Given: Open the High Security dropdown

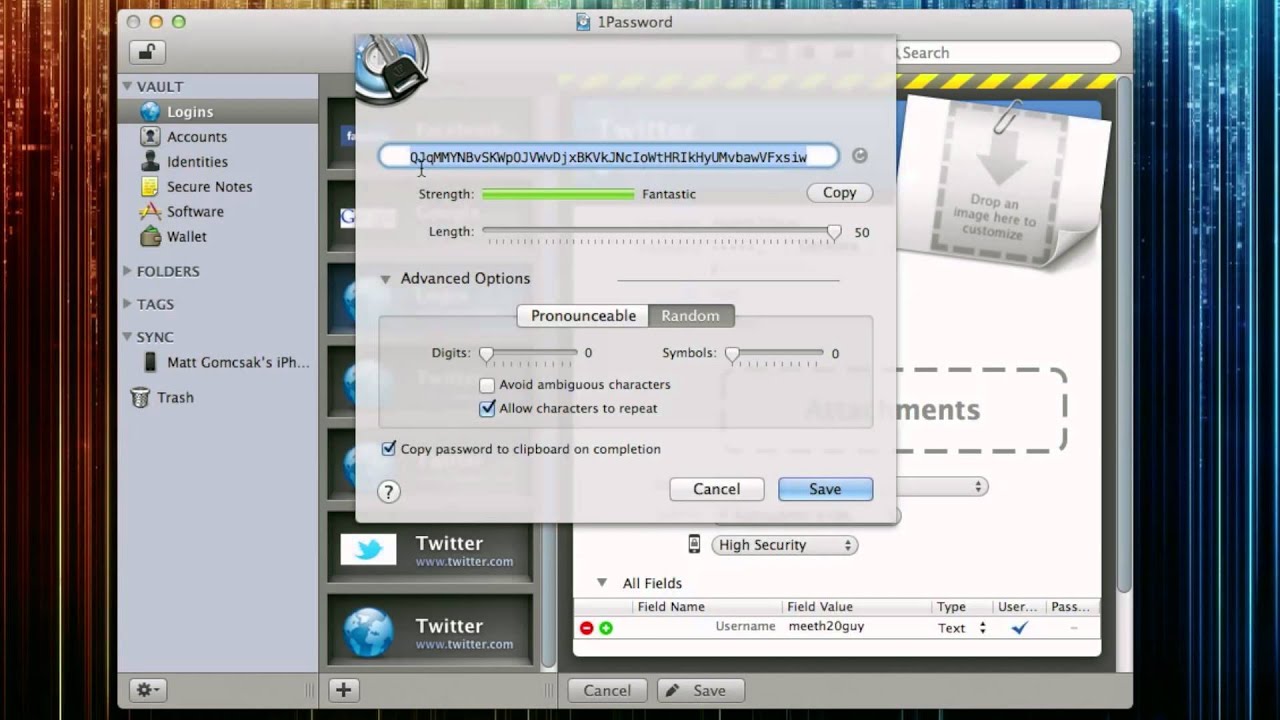Looking at the screenshot, I should pyautogui.click(x=784, y=545).
